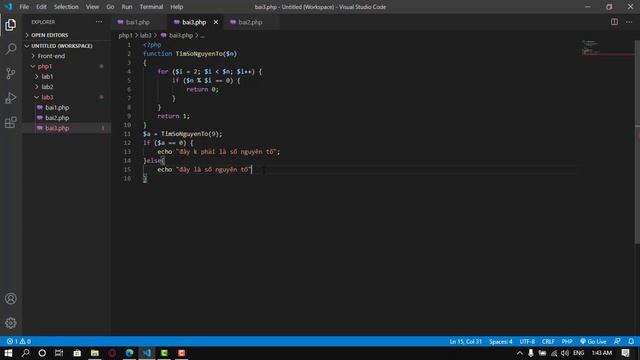Open the Run and Debug view
The width and height of the screenshot is (640, 360).
point(11,98)
